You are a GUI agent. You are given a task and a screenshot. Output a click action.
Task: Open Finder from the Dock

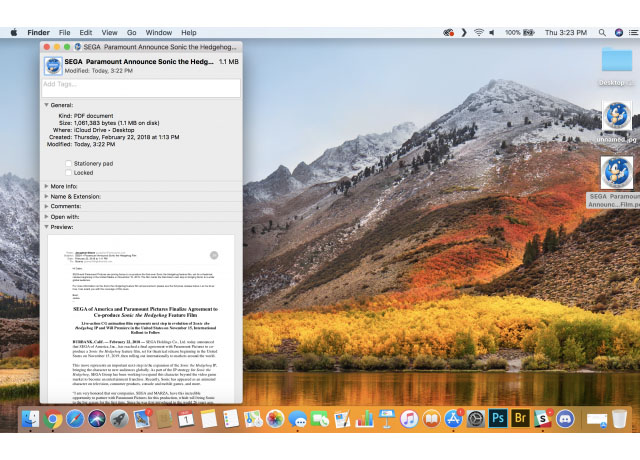coord(30,419)
